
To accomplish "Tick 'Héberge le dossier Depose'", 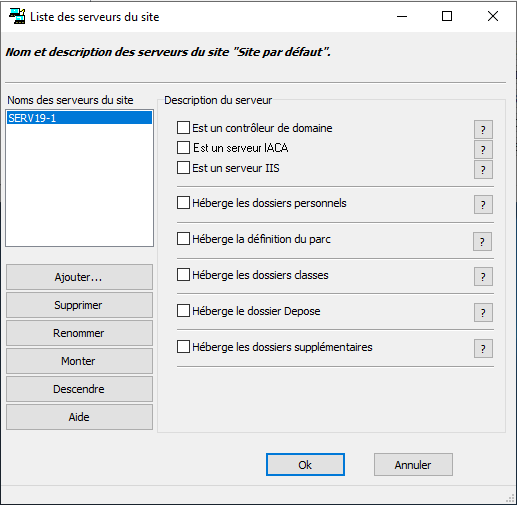I will point(183,311).
